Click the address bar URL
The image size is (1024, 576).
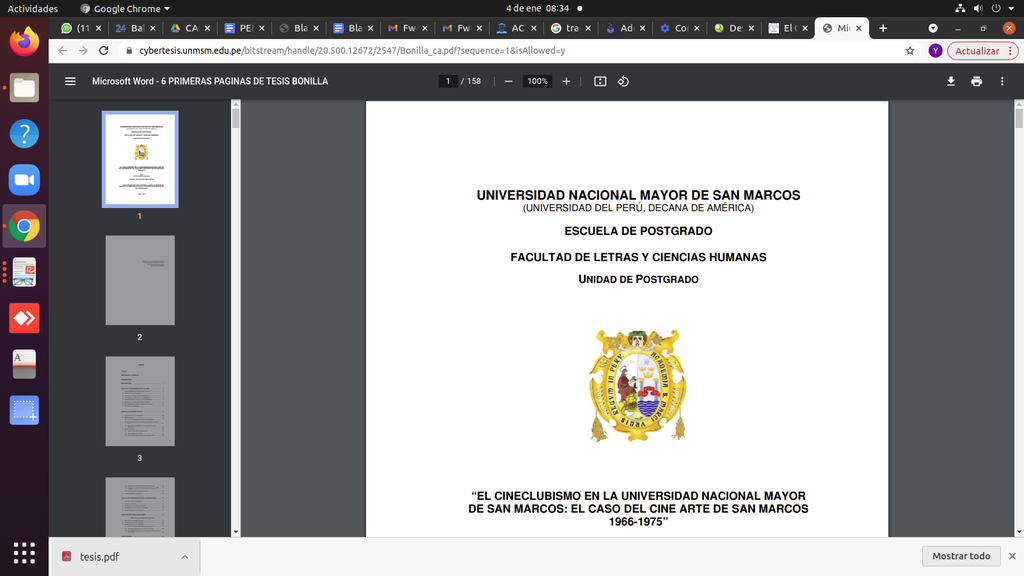pyautogui.click(x=352, y=50)
